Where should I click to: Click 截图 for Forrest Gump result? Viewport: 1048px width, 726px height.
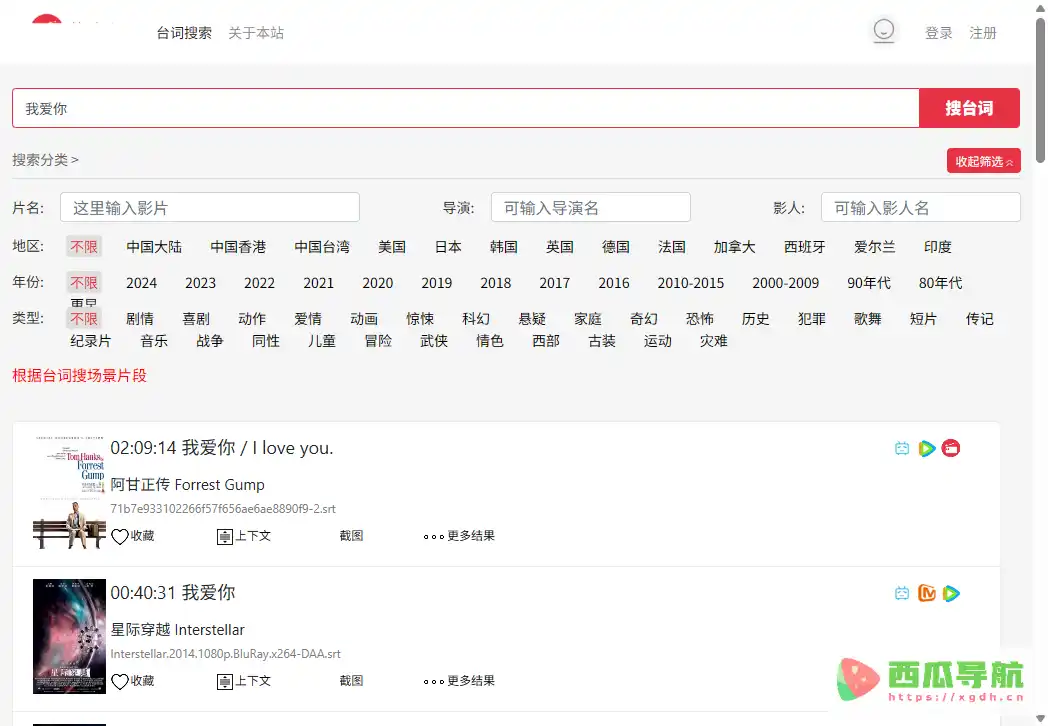click(x=352, y=536)
